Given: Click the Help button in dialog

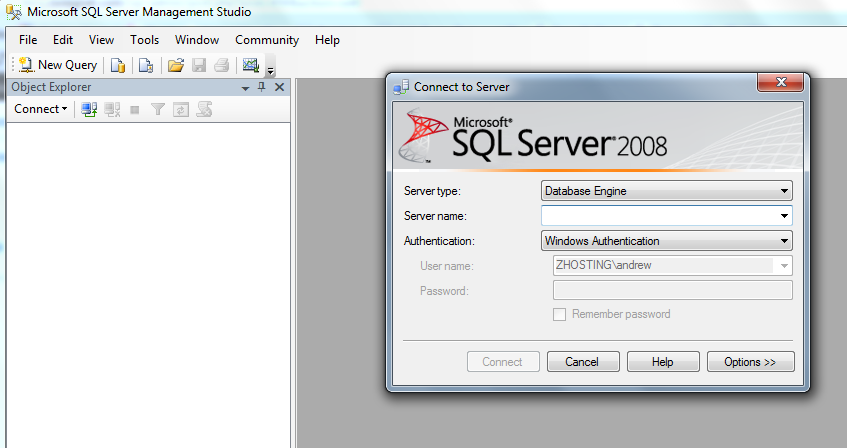Looking at the screenshot, I should pyautogui.click(x=663, y=362).
